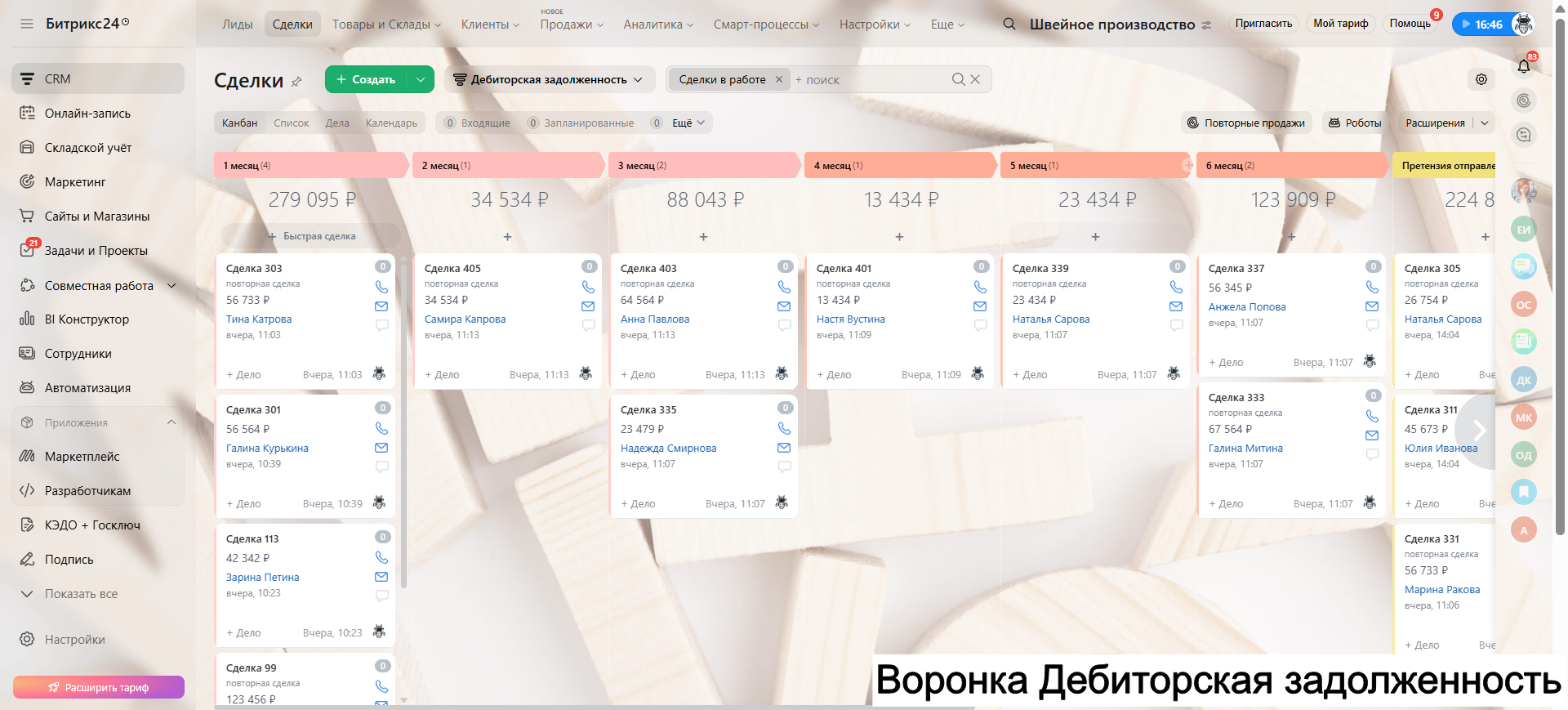This screenshot has height=710, width=1568.
Task: Open the Создать button dropdown arrow
Action: coord(420,79)
